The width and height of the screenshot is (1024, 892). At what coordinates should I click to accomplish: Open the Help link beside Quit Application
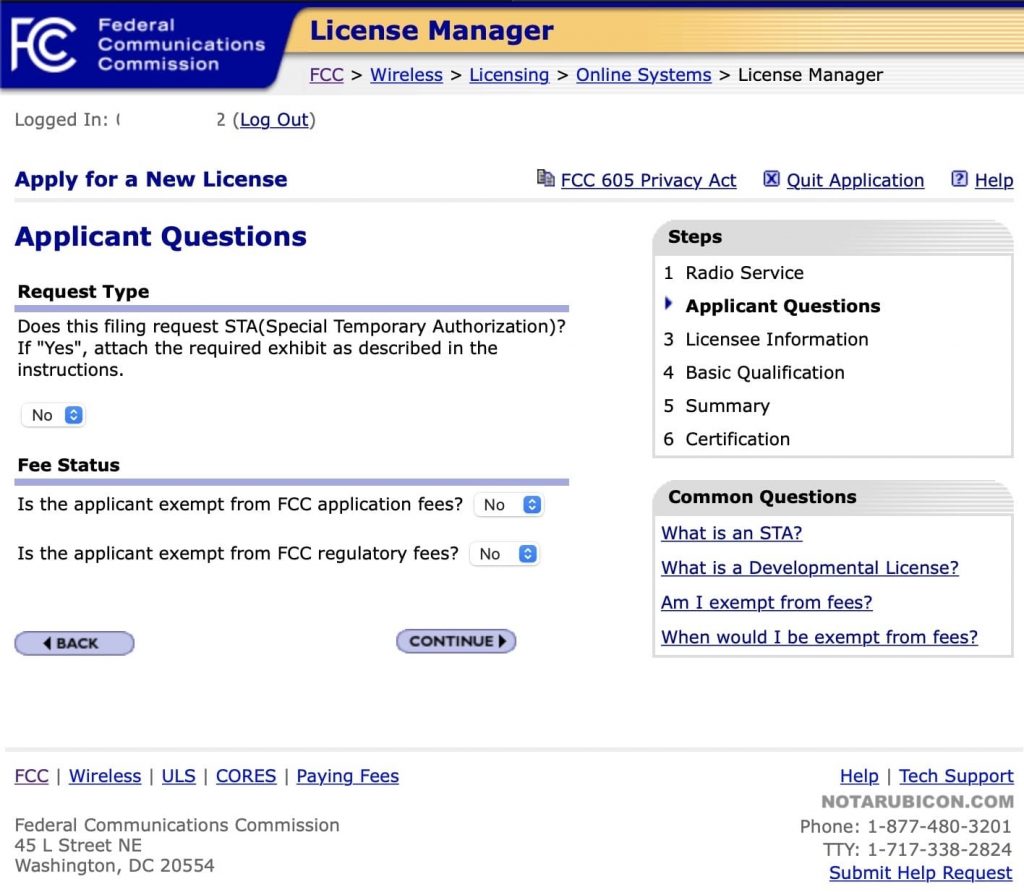coord(994,180)
